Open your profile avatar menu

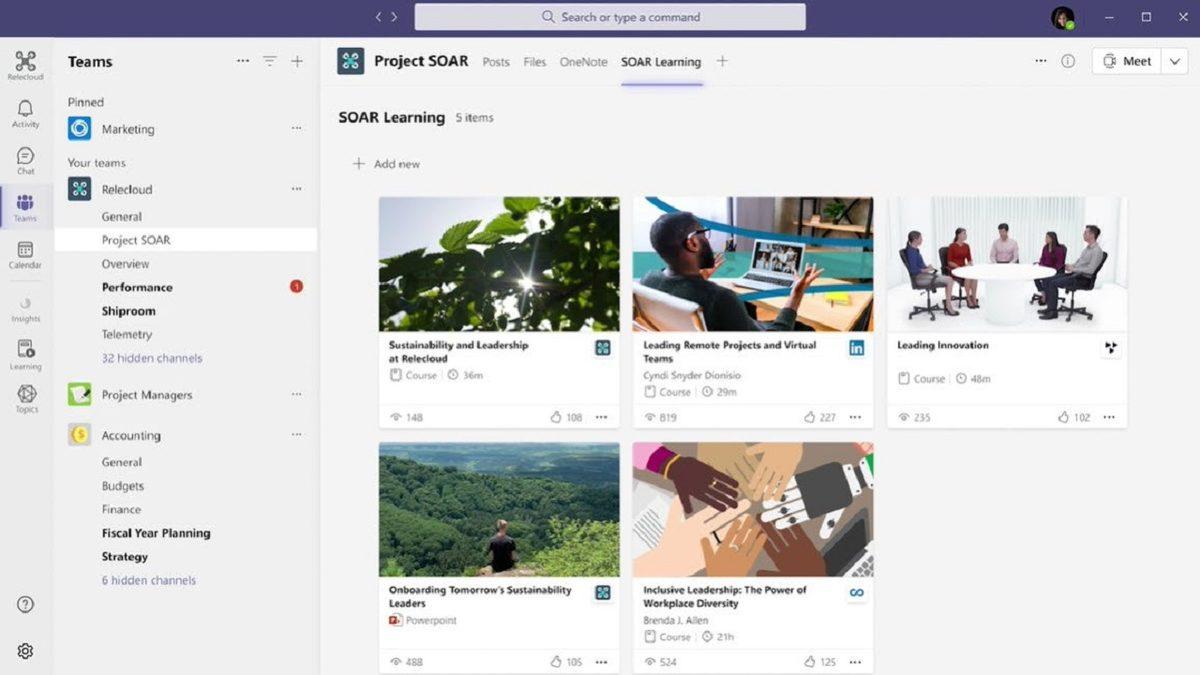coord(1063,16)
